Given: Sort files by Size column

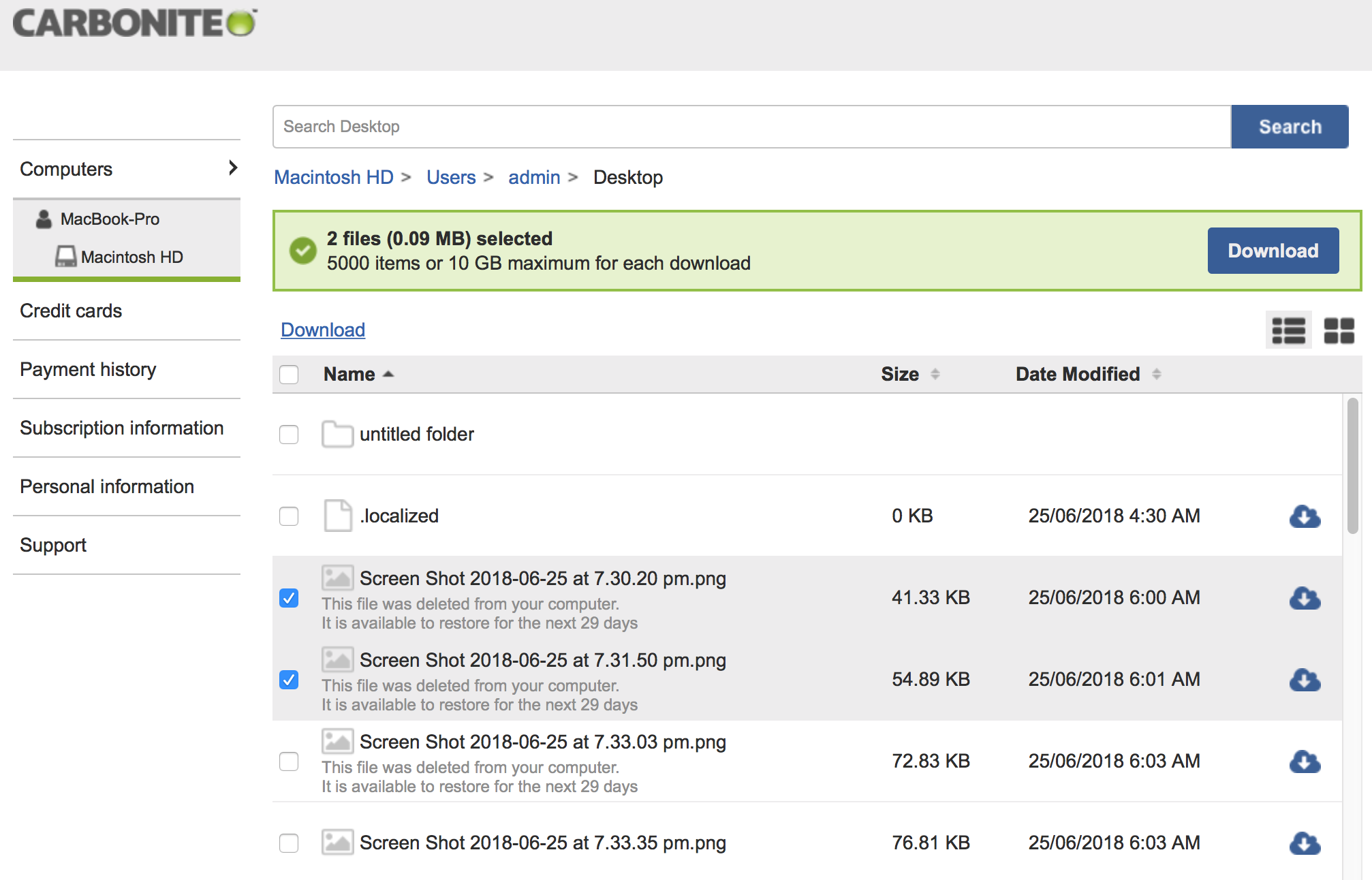Looking at the screenshot, I should tap(899, 374).
